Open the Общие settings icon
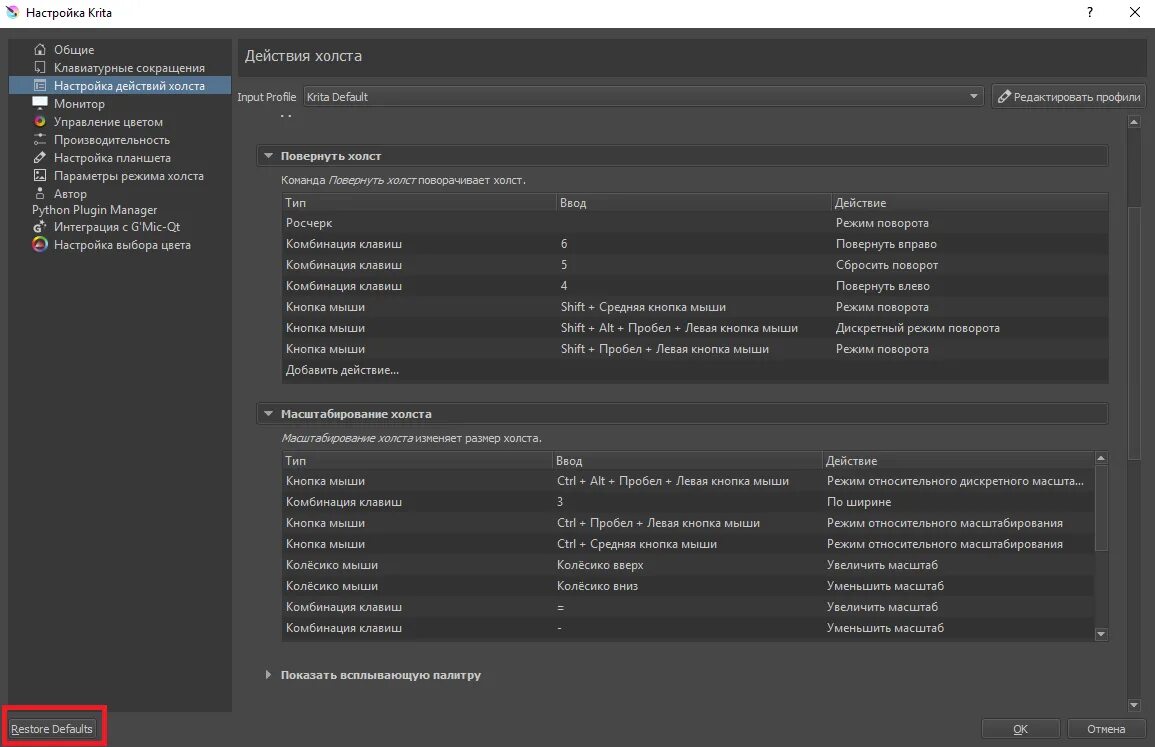 pos(40,49)
